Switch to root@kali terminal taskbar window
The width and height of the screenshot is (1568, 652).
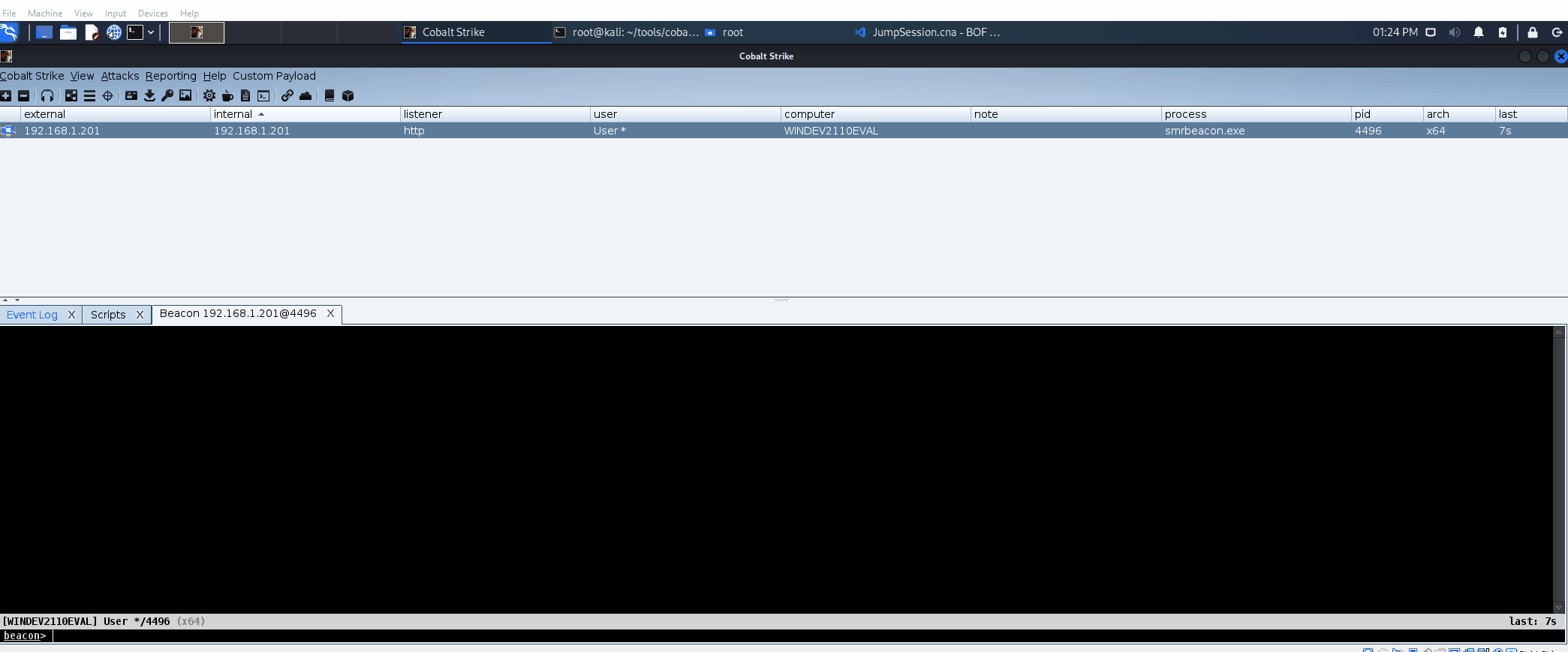(x=627, y=32)
